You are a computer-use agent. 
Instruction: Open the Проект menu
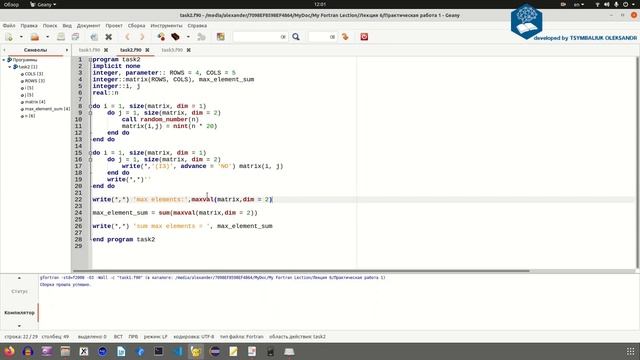pyautogui.click(x=114, y=26)
